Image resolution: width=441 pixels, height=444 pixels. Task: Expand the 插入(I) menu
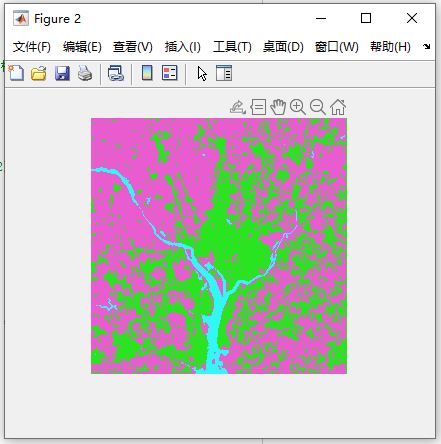click(x=182, y=47)
